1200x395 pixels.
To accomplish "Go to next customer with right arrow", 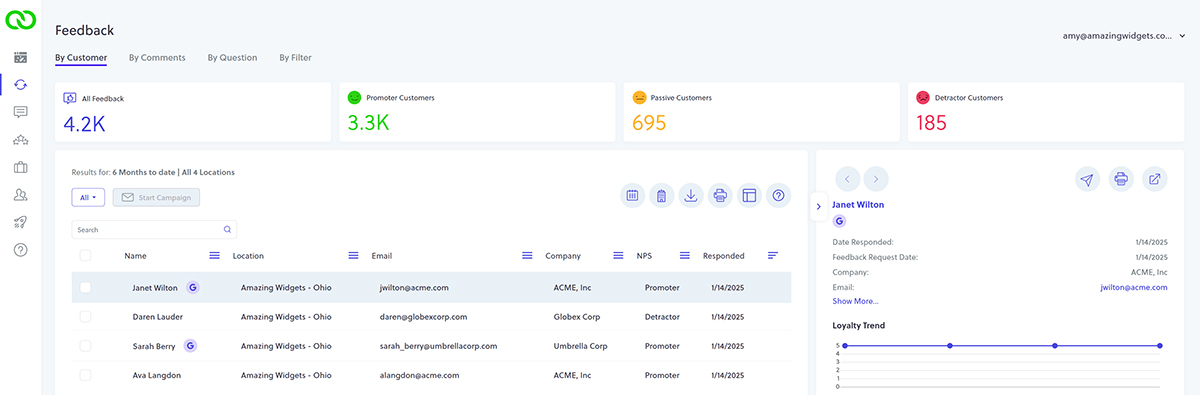I will 876,179.
